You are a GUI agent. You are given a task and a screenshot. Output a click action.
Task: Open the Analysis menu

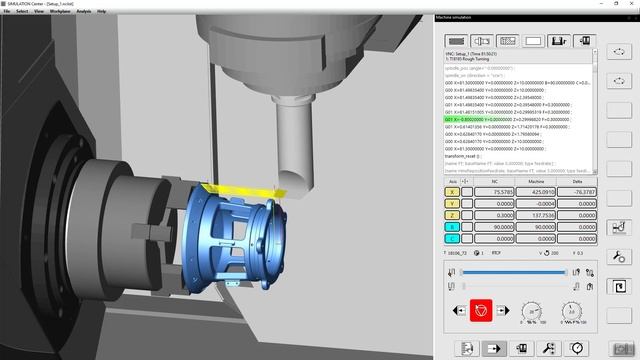pyautogui.click(x=84, y=11)
